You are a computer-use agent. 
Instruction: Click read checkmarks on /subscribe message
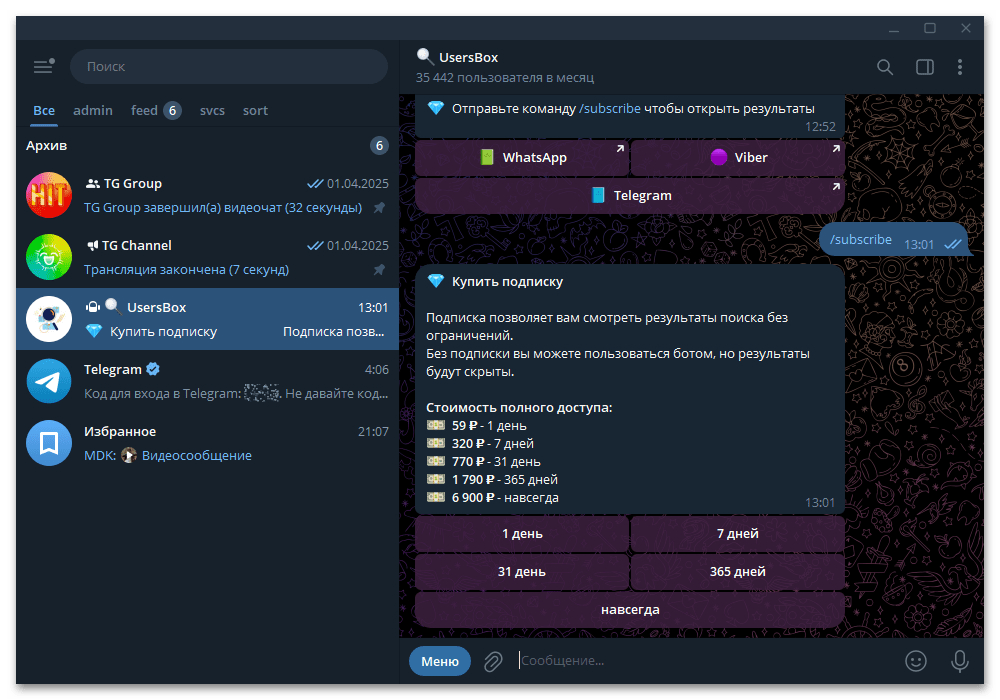point(952,245)
